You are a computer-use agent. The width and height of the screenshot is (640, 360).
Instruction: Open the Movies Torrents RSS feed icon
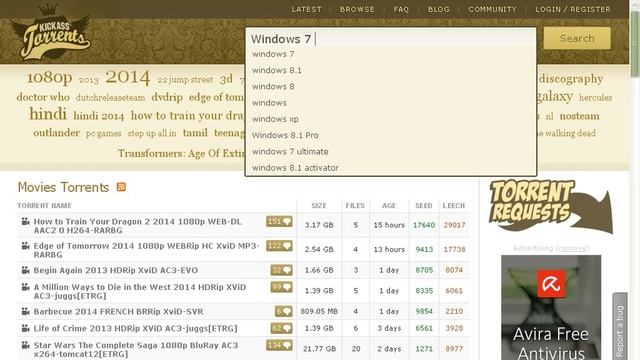(x=121, y=187)
